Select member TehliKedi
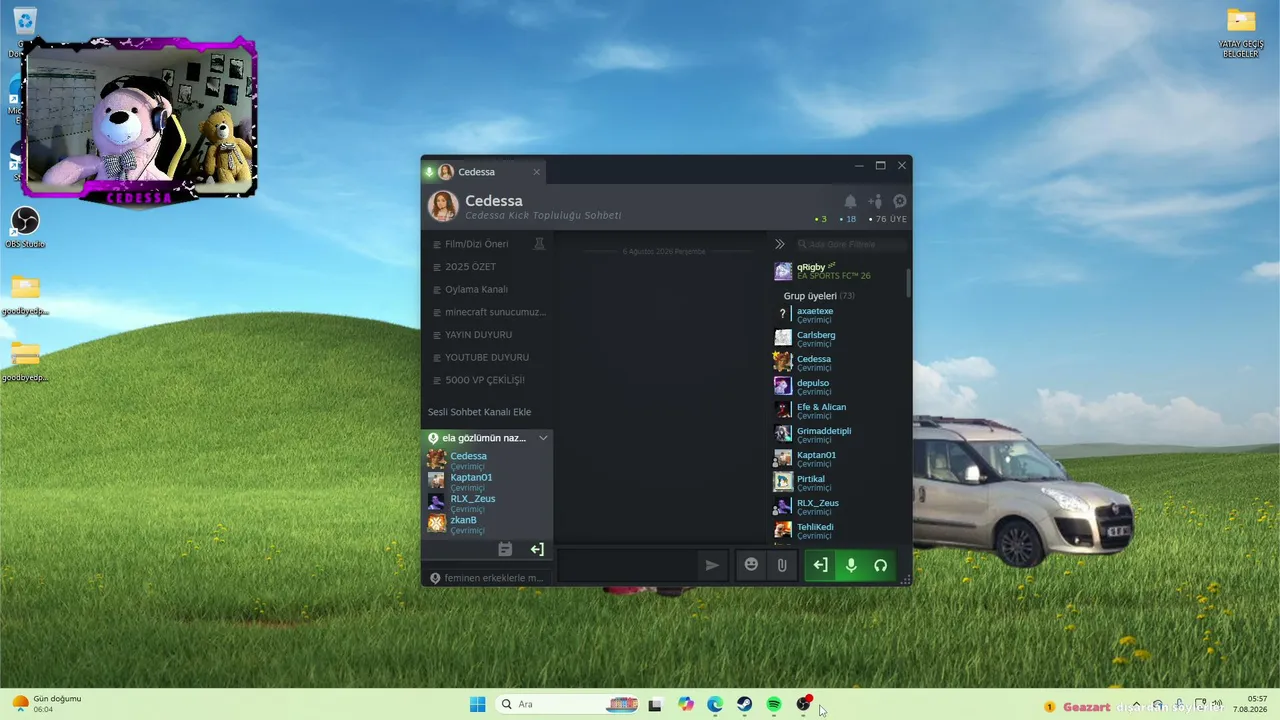Screen dimensions: 1280x720 (839, 531)
